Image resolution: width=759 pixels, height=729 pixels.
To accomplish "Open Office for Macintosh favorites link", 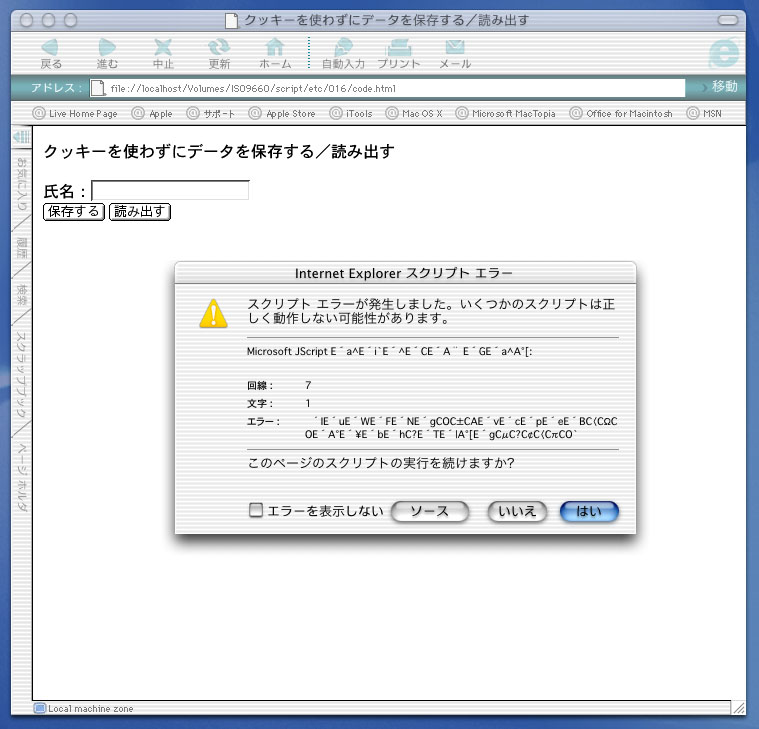I will click(621, 114).
